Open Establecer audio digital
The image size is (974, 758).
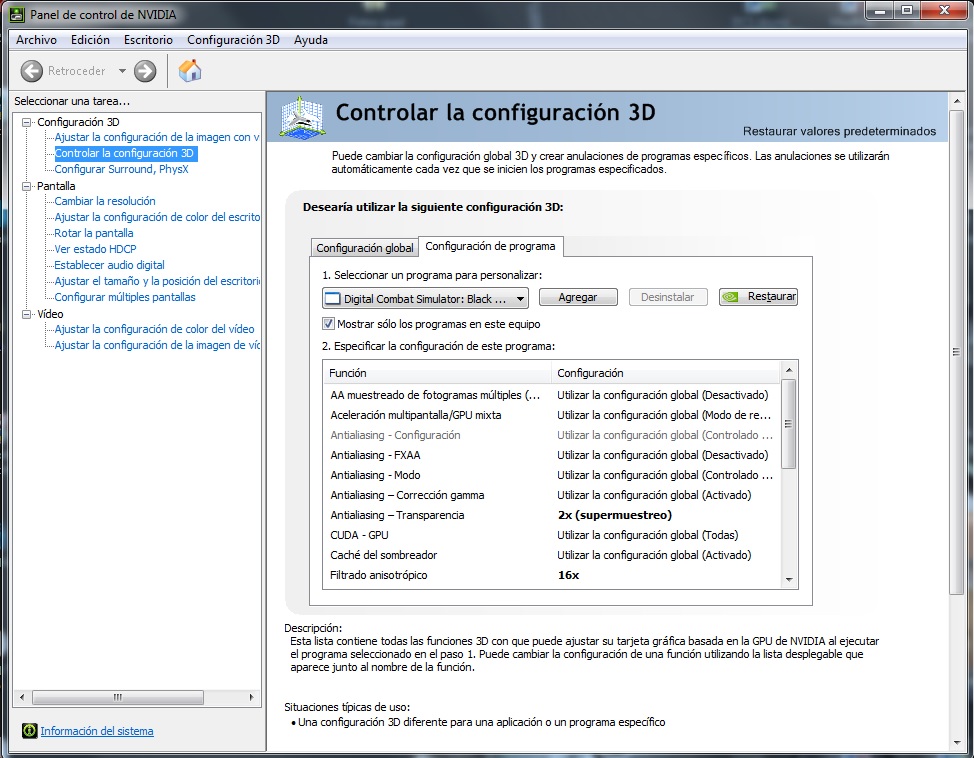tap(109, 265)
